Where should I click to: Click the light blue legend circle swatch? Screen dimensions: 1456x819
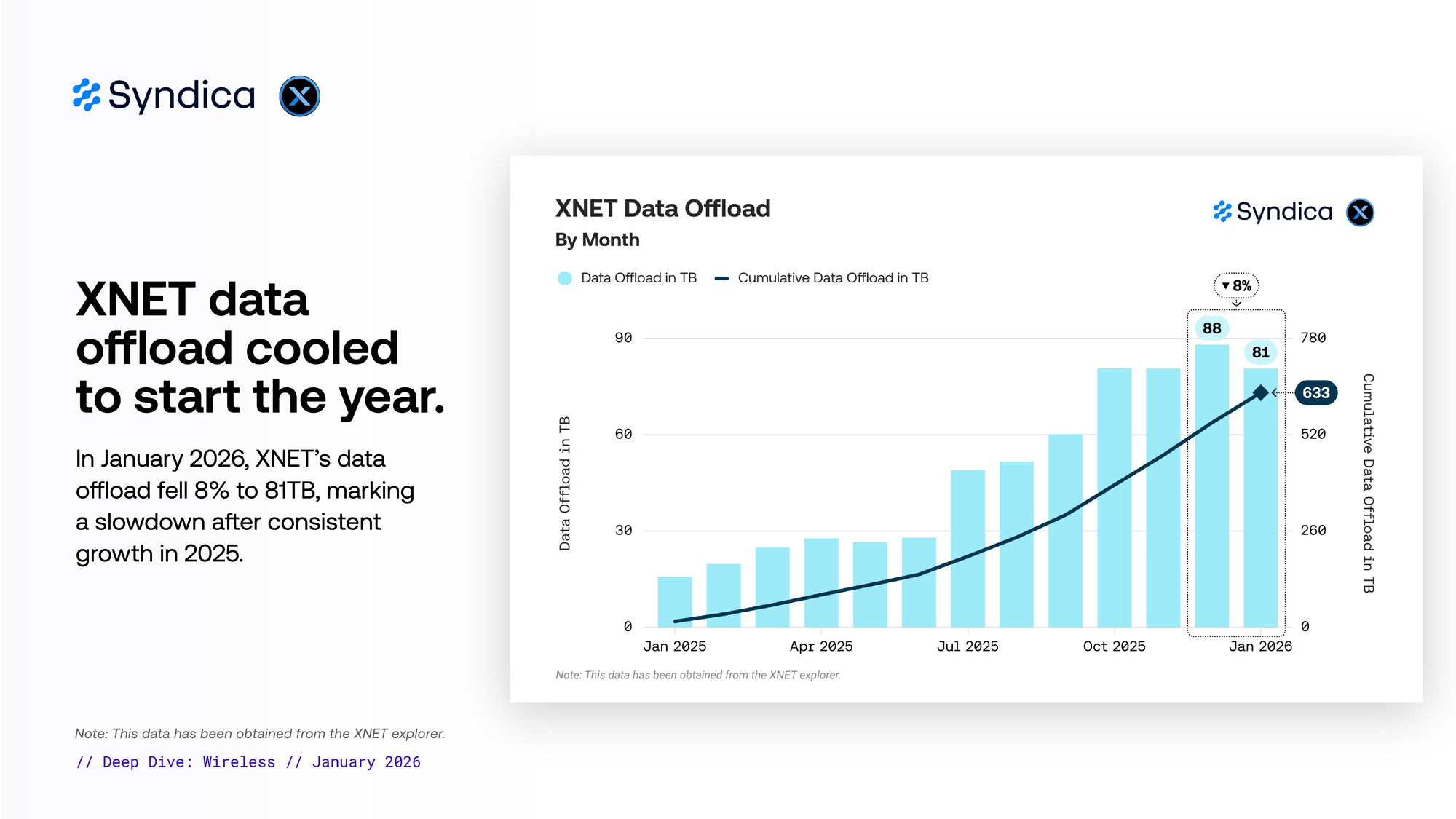click(x=564, y=278)
